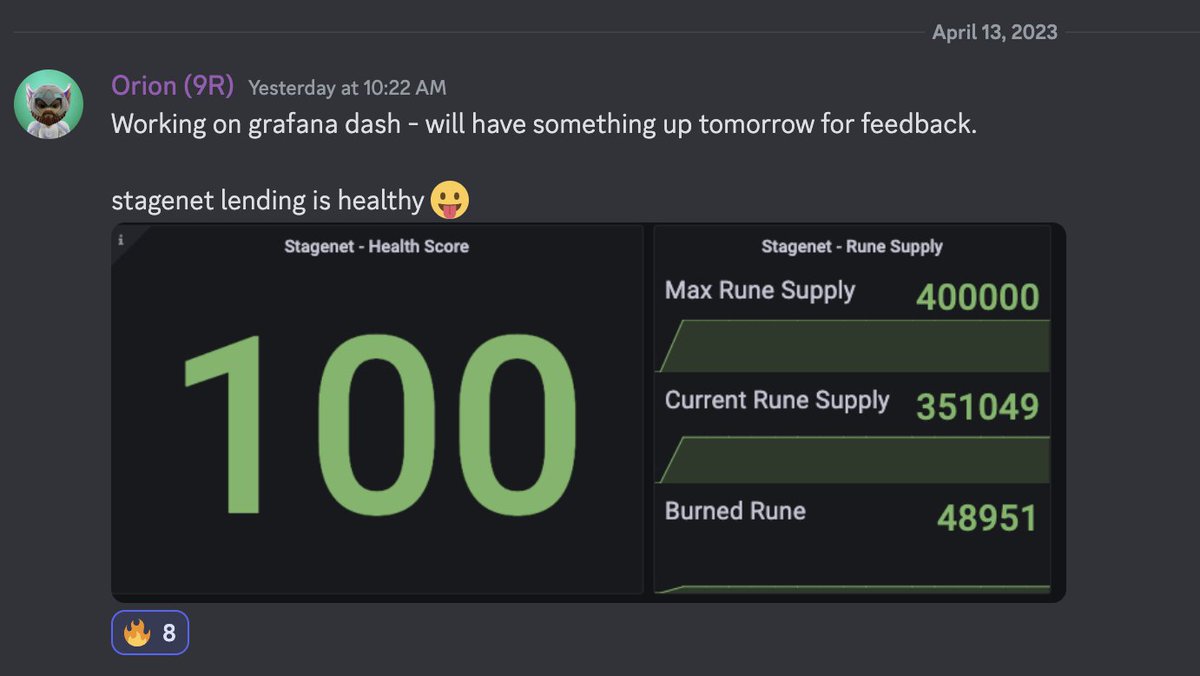
Task: Click the reaction count number 8
Action: pyautogui.click(x=169, y=633)
